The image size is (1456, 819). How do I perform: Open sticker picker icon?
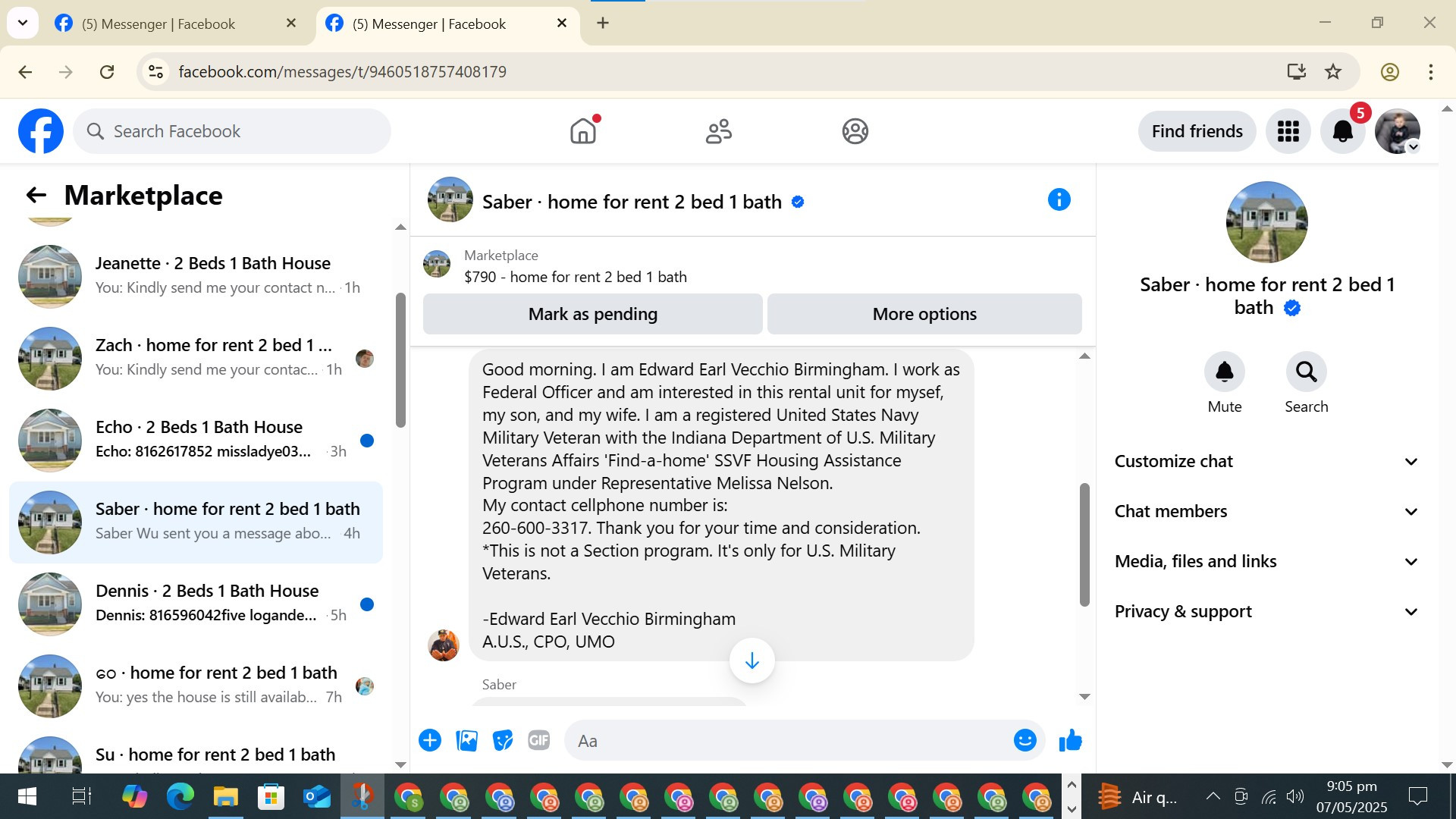point(502,740)
